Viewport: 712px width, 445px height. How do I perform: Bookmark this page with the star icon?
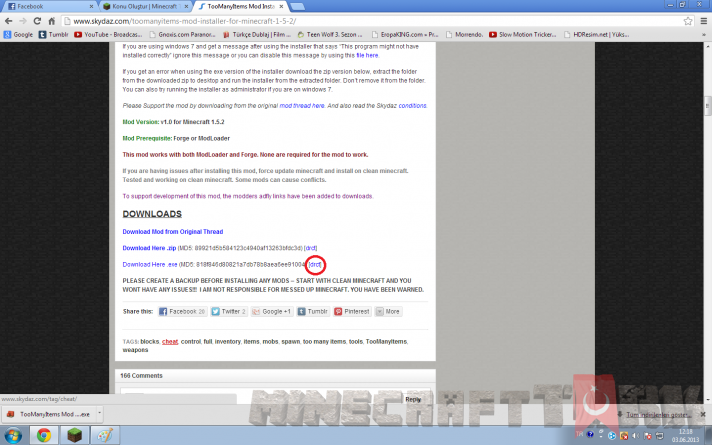(688, 21)
